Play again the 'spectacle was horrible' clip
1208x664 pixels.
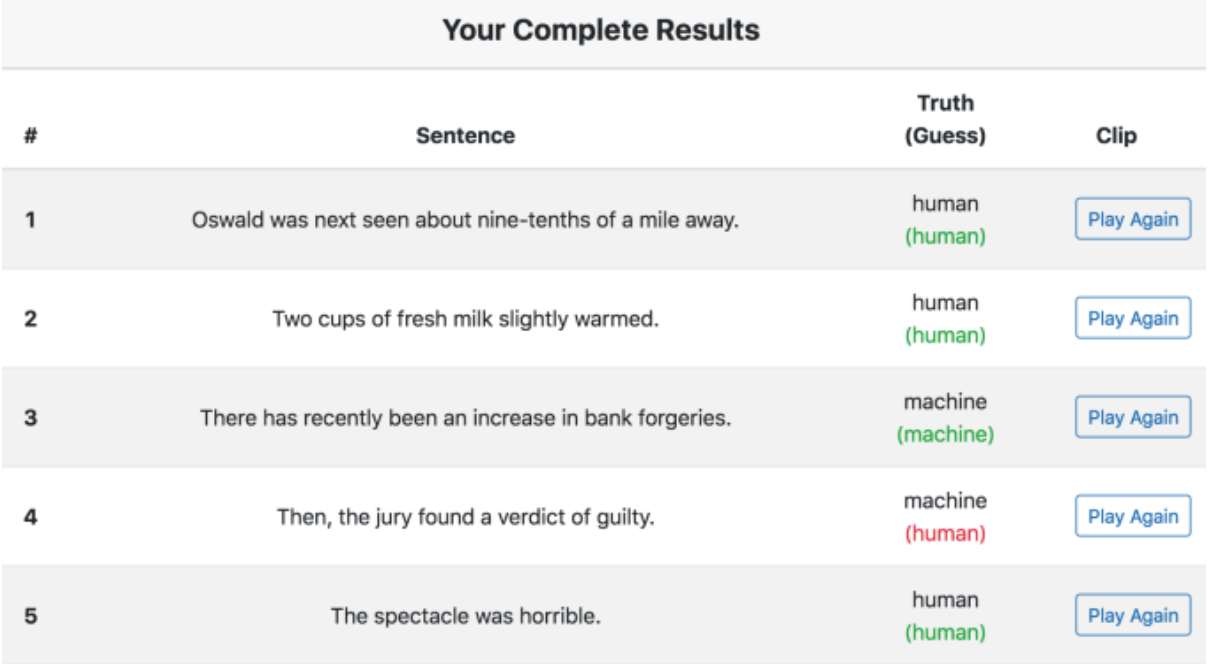coord(1132,615)
